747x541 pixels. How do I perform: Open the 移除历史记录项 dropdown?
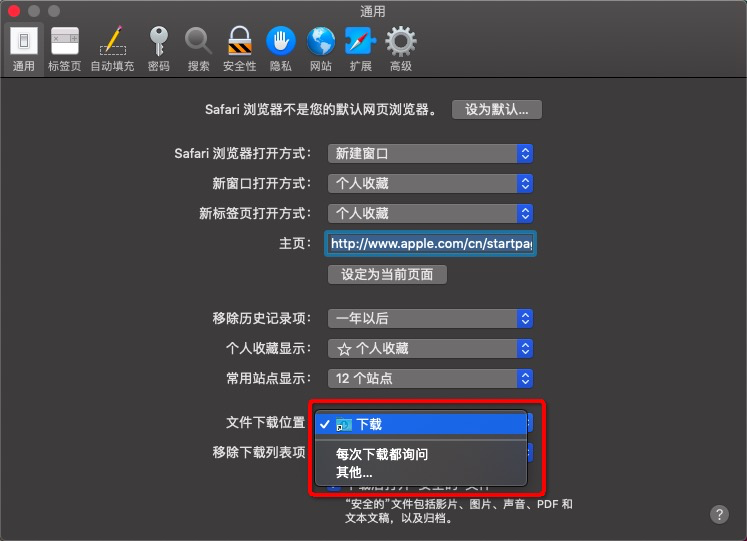[x=430, y=319]
